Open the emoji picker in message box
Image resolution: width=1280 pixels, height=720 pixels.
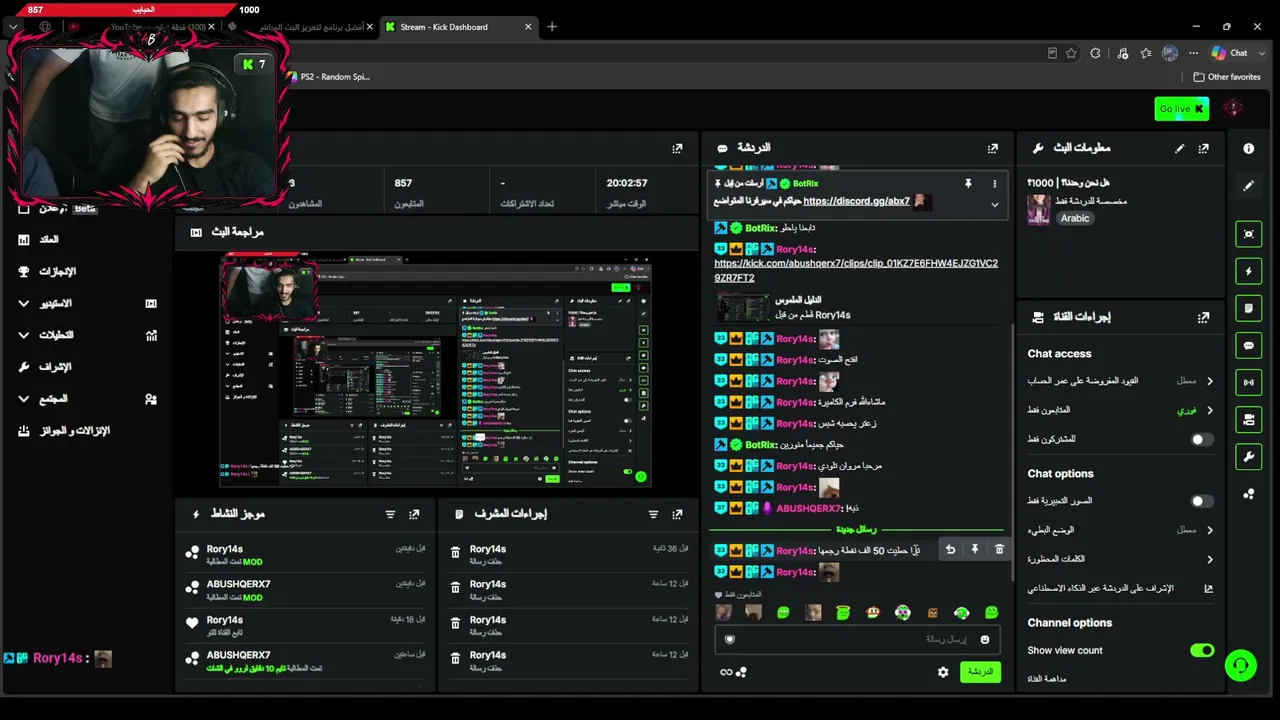coord(985,640)
